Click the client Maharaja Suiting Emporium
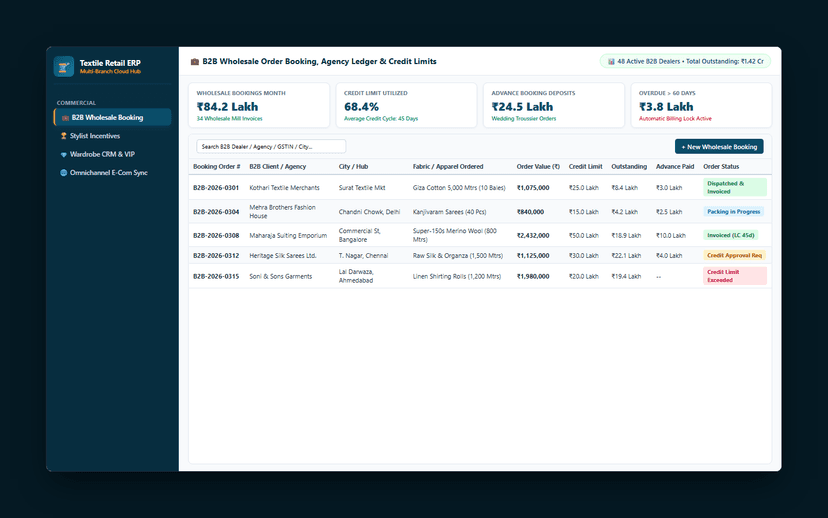828x518 pixels. pyautogui.click(x=288, y=236)
